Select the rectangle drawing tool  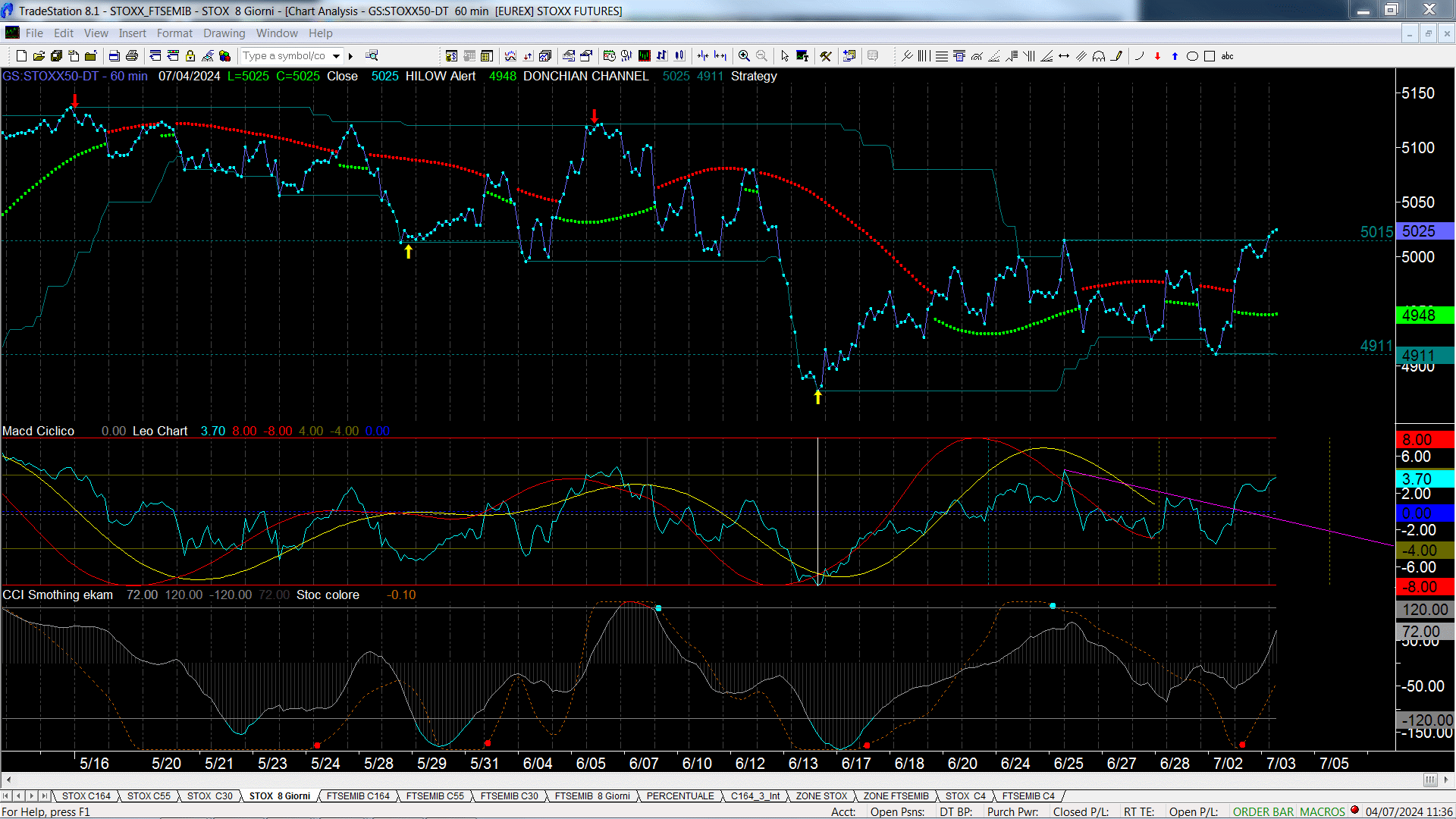(1210, 56)
